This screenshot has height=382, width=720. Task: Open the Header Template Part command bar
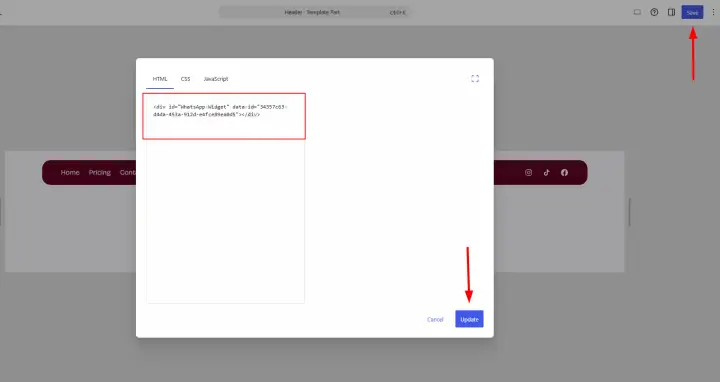tap(315, 12)
